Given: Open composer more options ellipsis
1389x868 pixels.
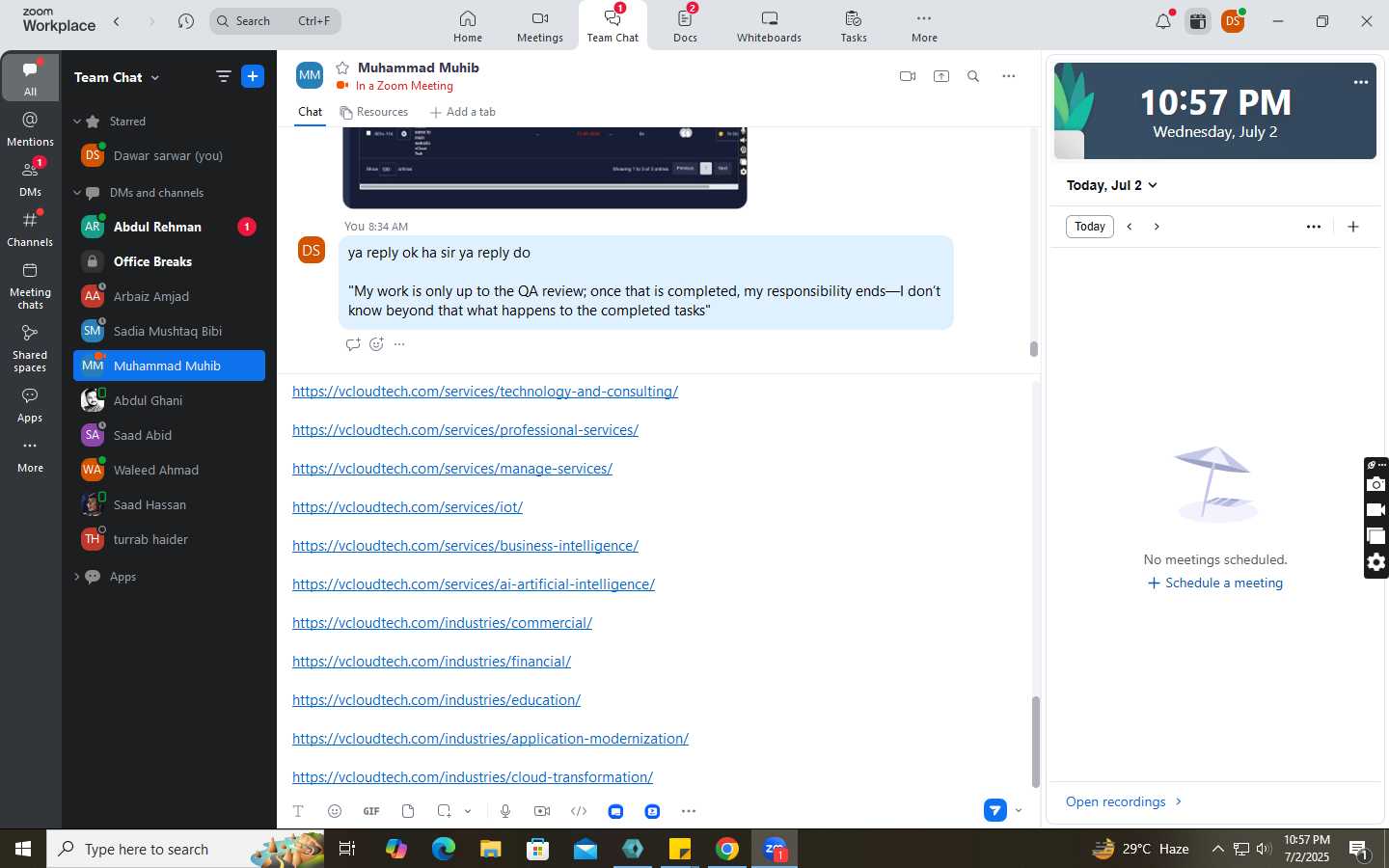Looking at the screenshot, I should click(689, 811).
